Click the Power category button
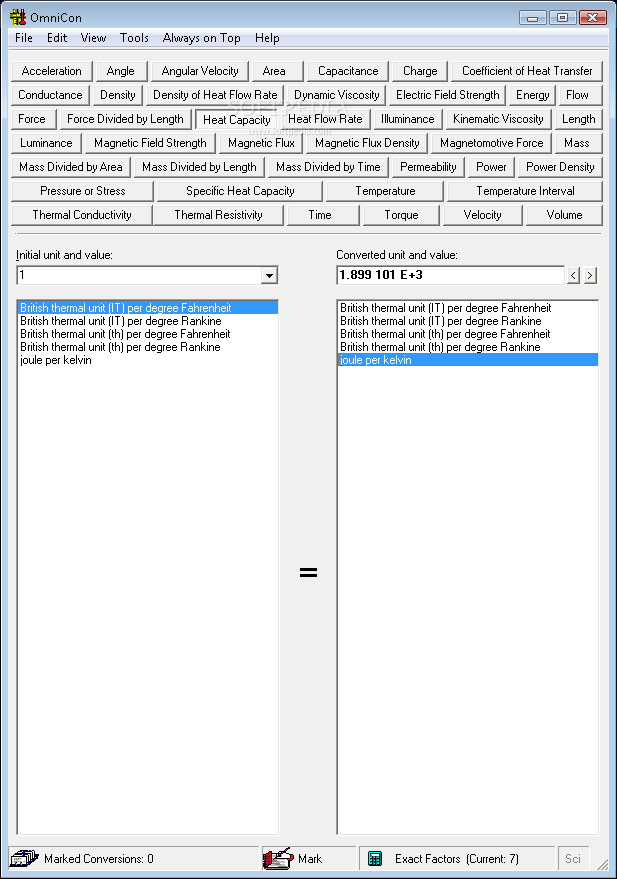Screen dimensions: 617x879 [x=491, y=168]
